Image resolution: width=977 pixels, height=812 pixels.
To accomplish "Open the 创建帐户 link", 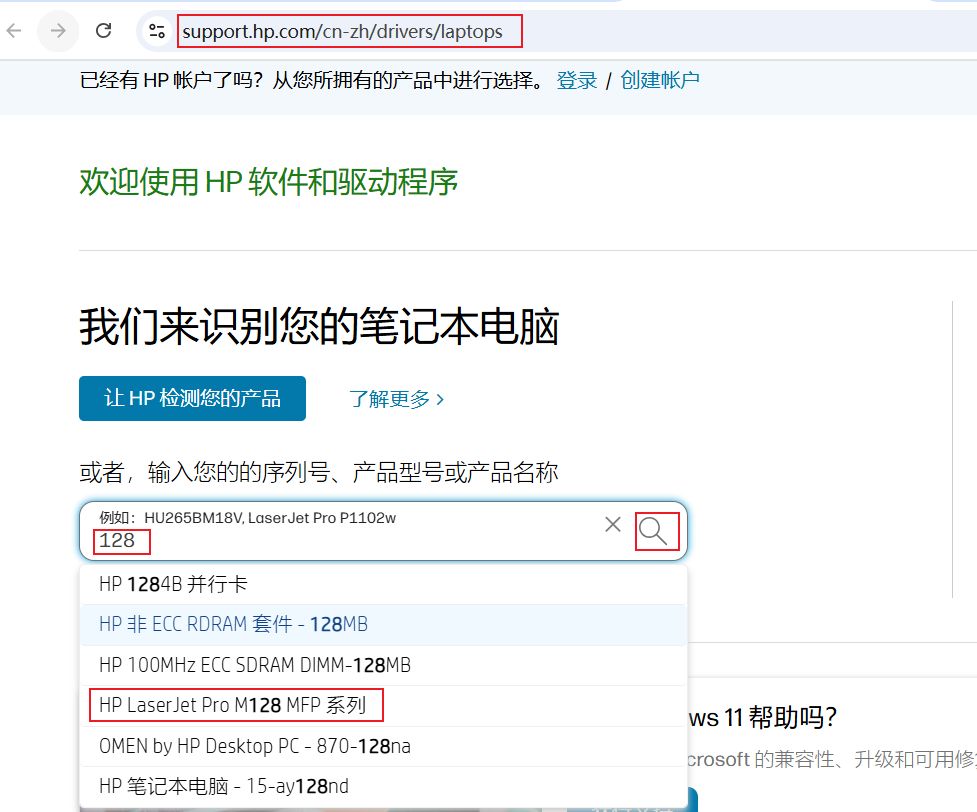I will 660,81.
